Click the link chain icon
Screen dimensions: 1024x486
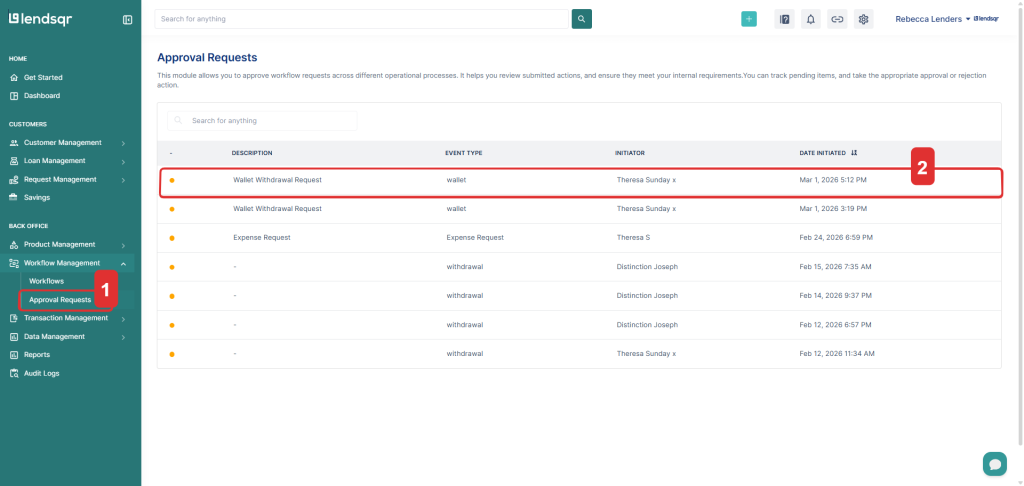click(837, 19)
